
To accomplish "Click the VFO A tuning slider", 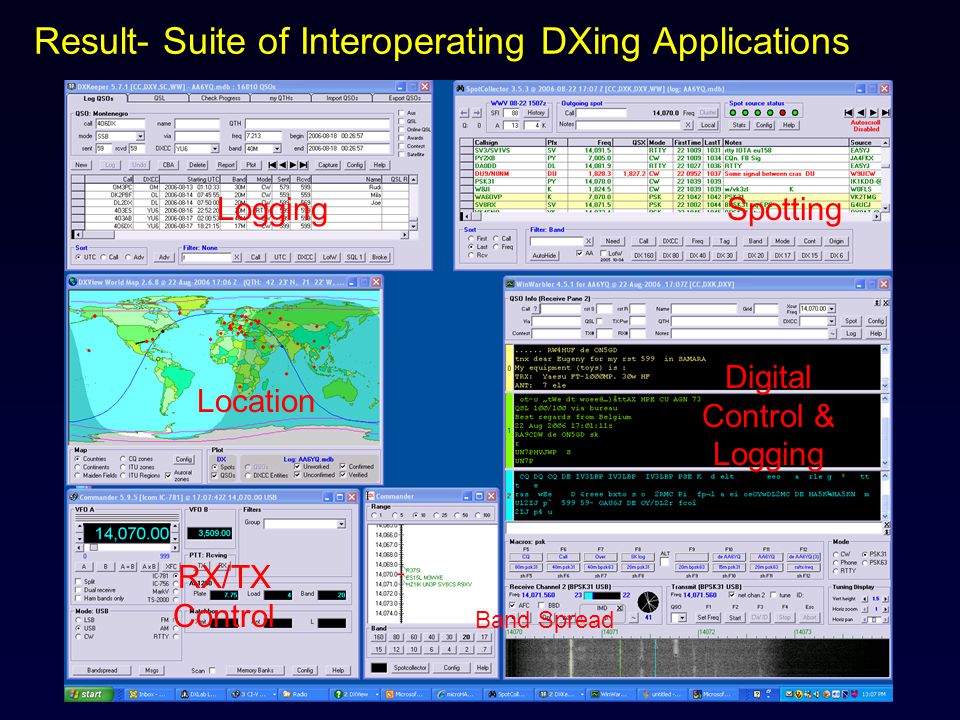I will click(x=94, y=547).
